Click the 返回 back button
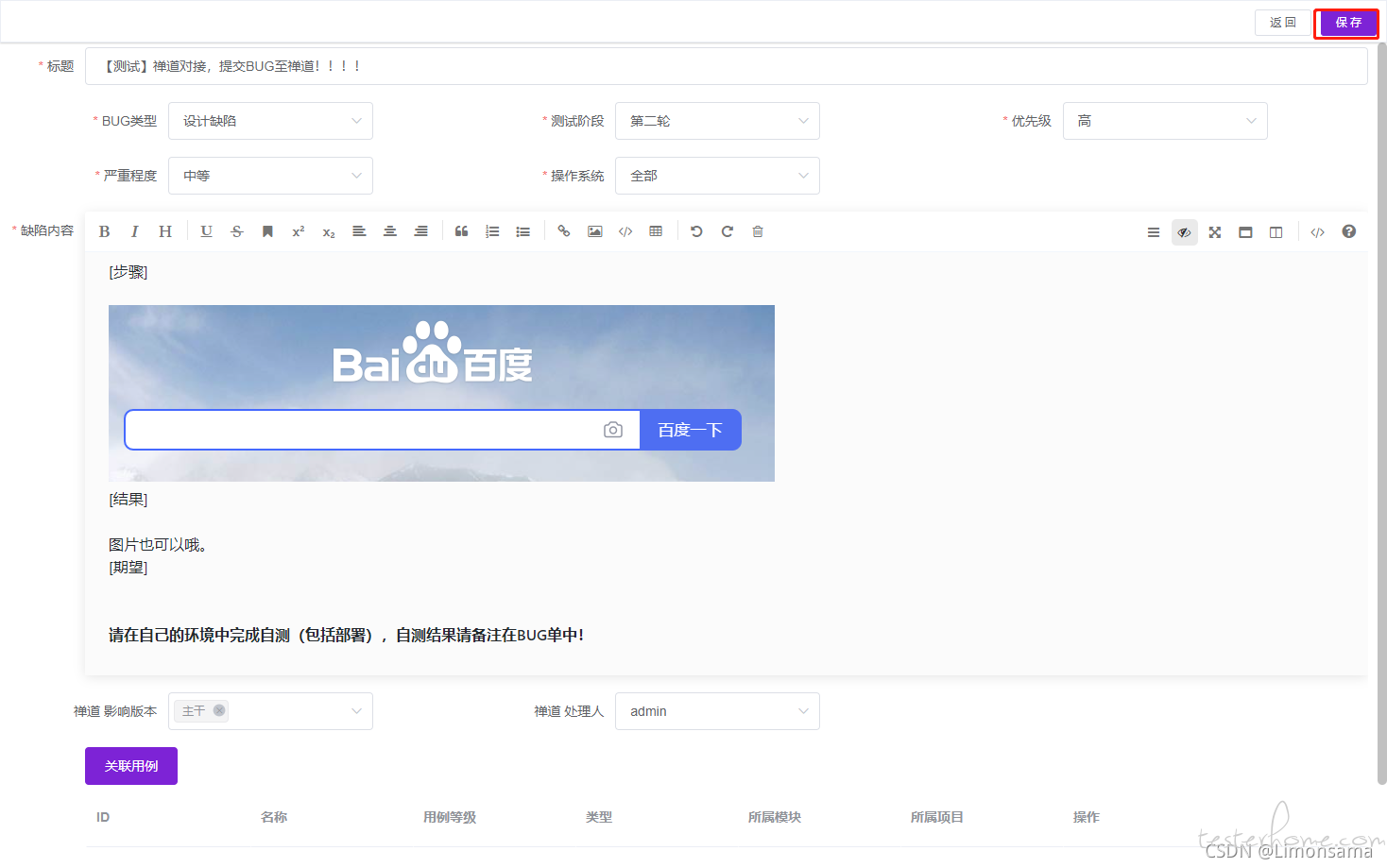This screenshot has height=868, width=1387. (x=1283, y=23)
